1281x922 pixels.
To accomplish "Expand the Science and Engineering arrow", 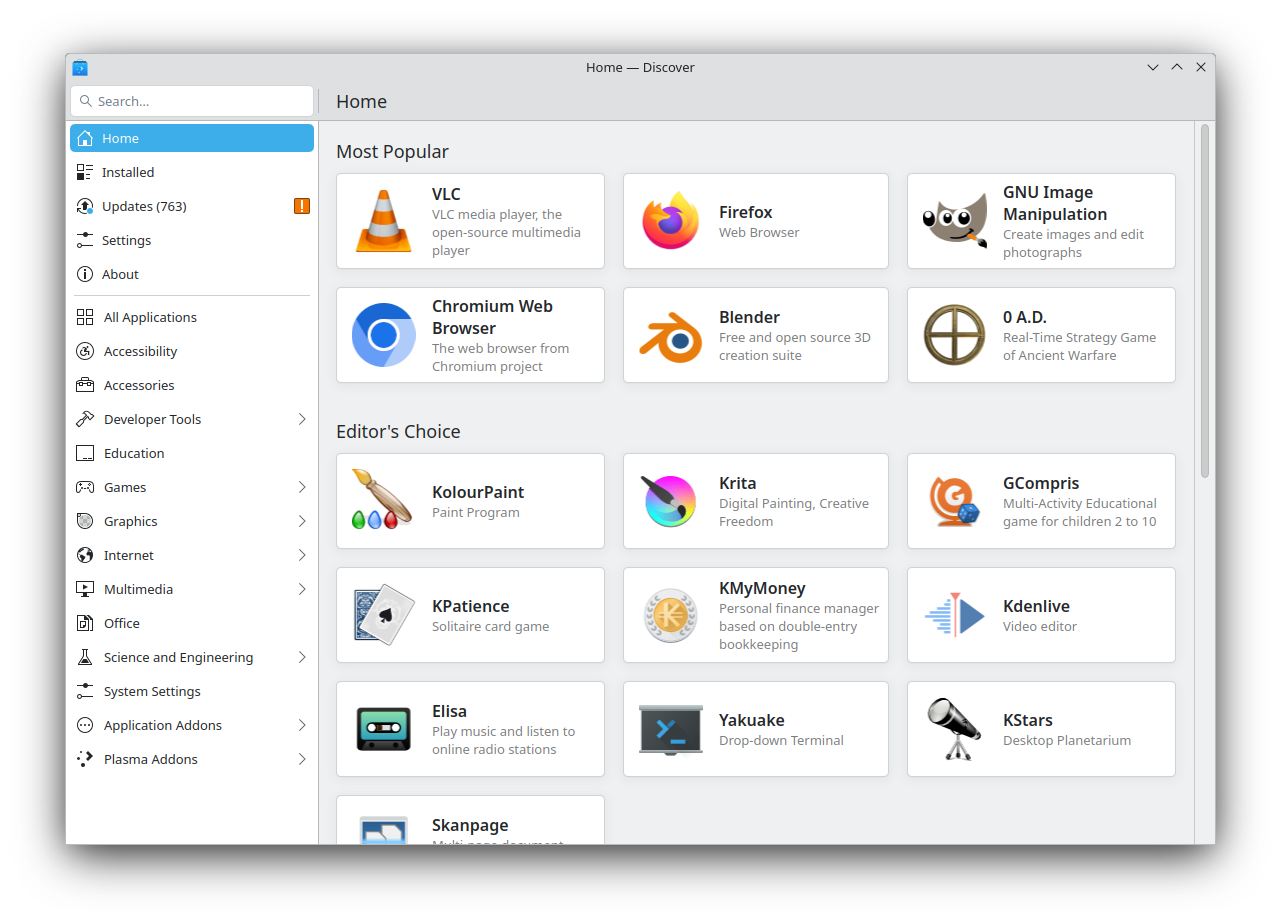I will pos(302,657).
